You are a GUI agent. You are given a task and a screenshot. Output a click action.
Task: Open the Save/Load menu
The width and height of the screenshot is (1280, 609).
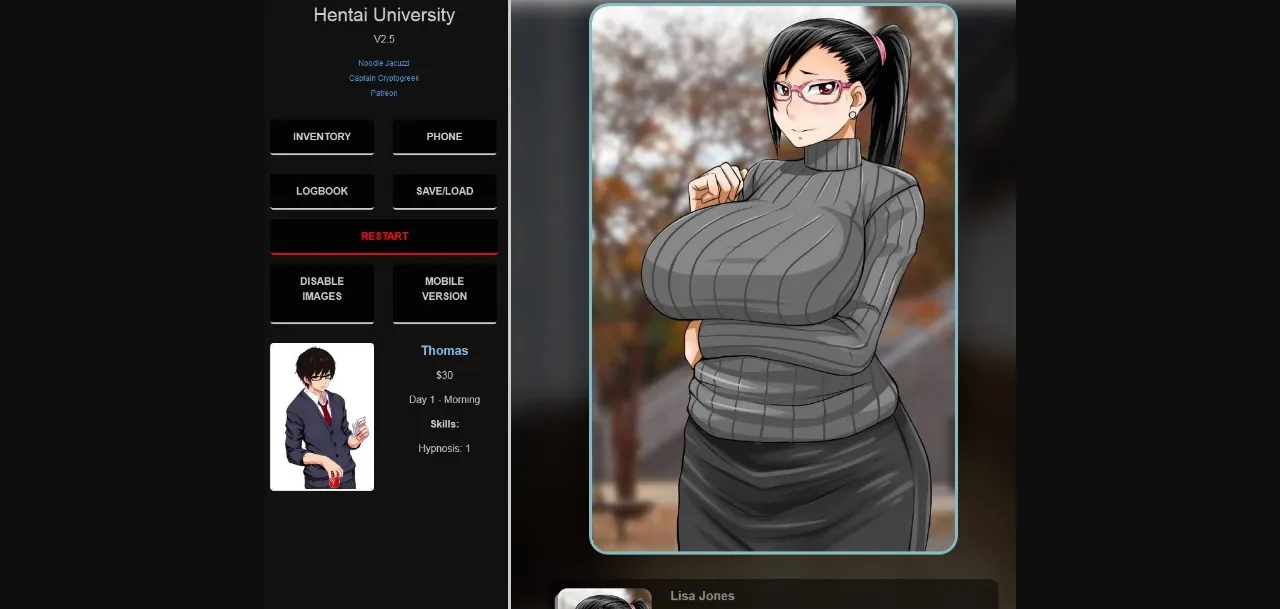pos(444,190)
